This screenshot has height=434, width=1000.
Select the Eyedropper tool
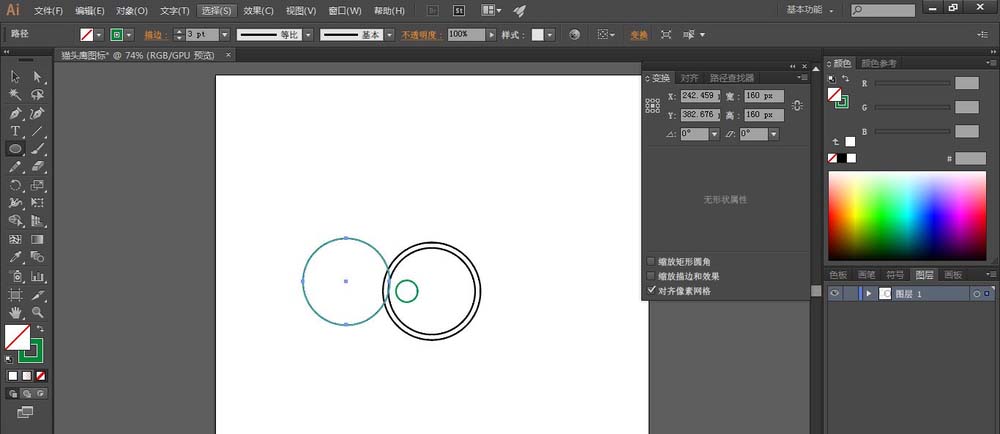click(x=15, y=257)
